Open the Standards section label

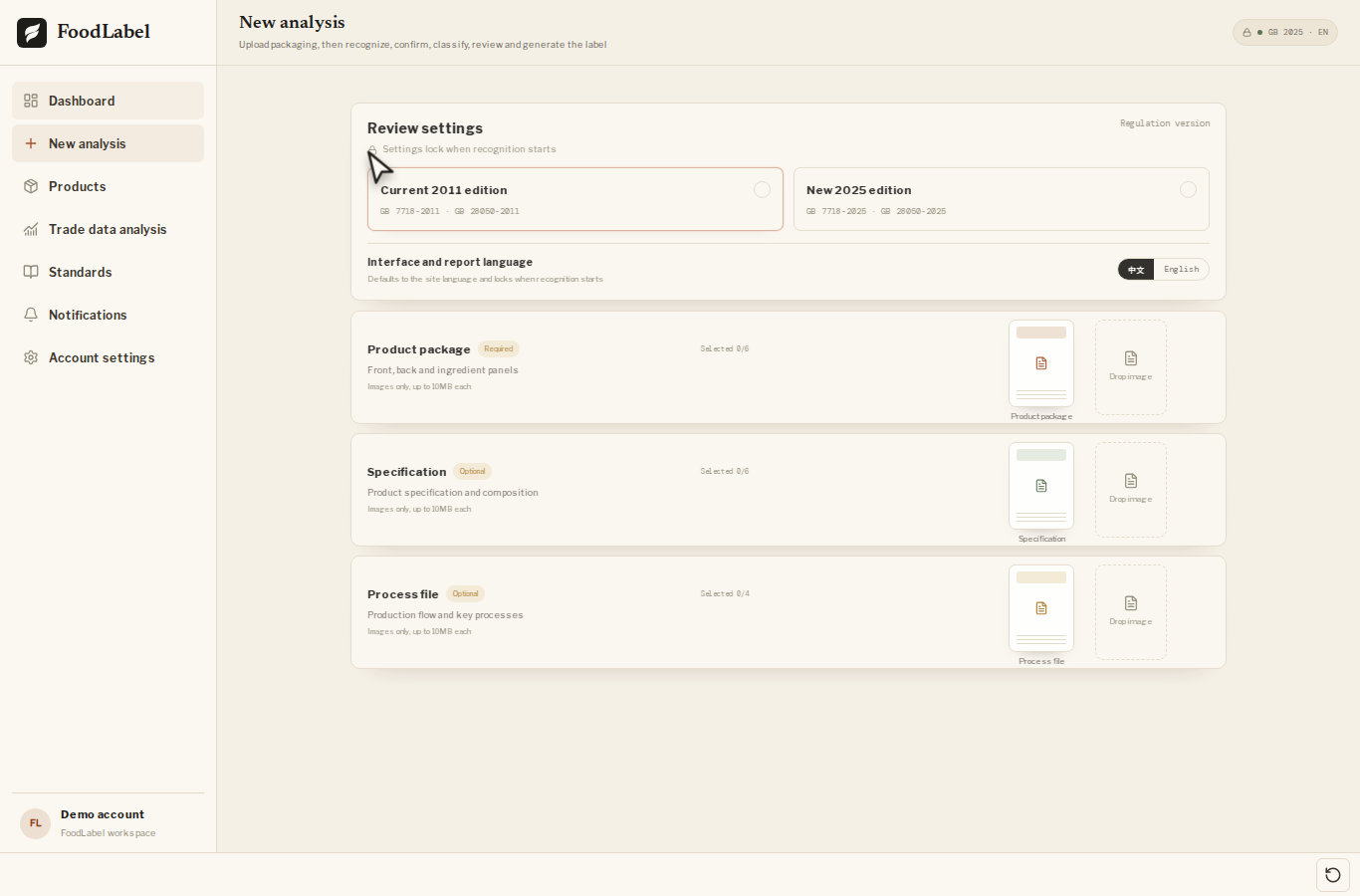[81, 272]
